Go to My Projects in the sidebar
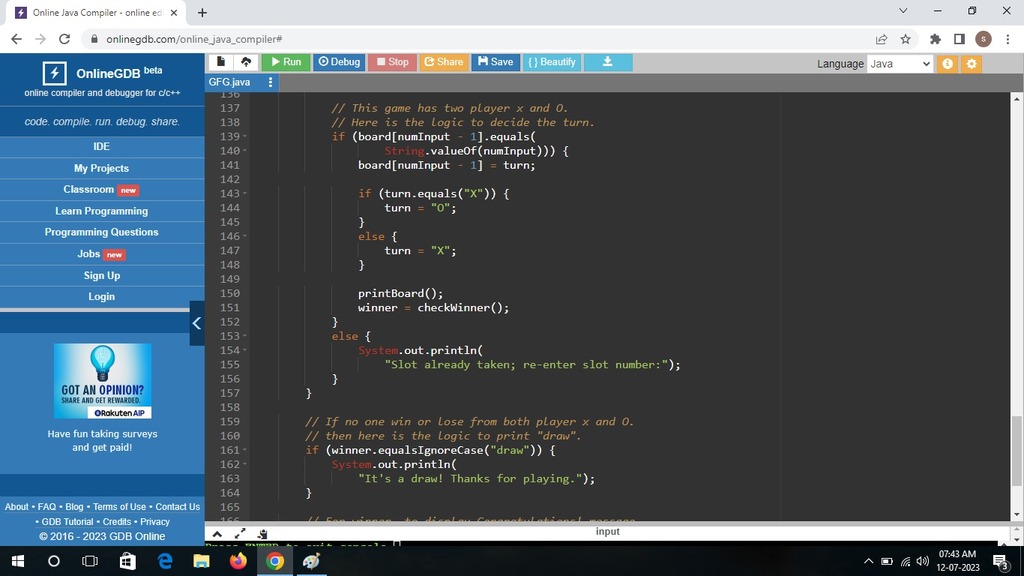This screenshot has width=1024, height=576. coord(101,168)
